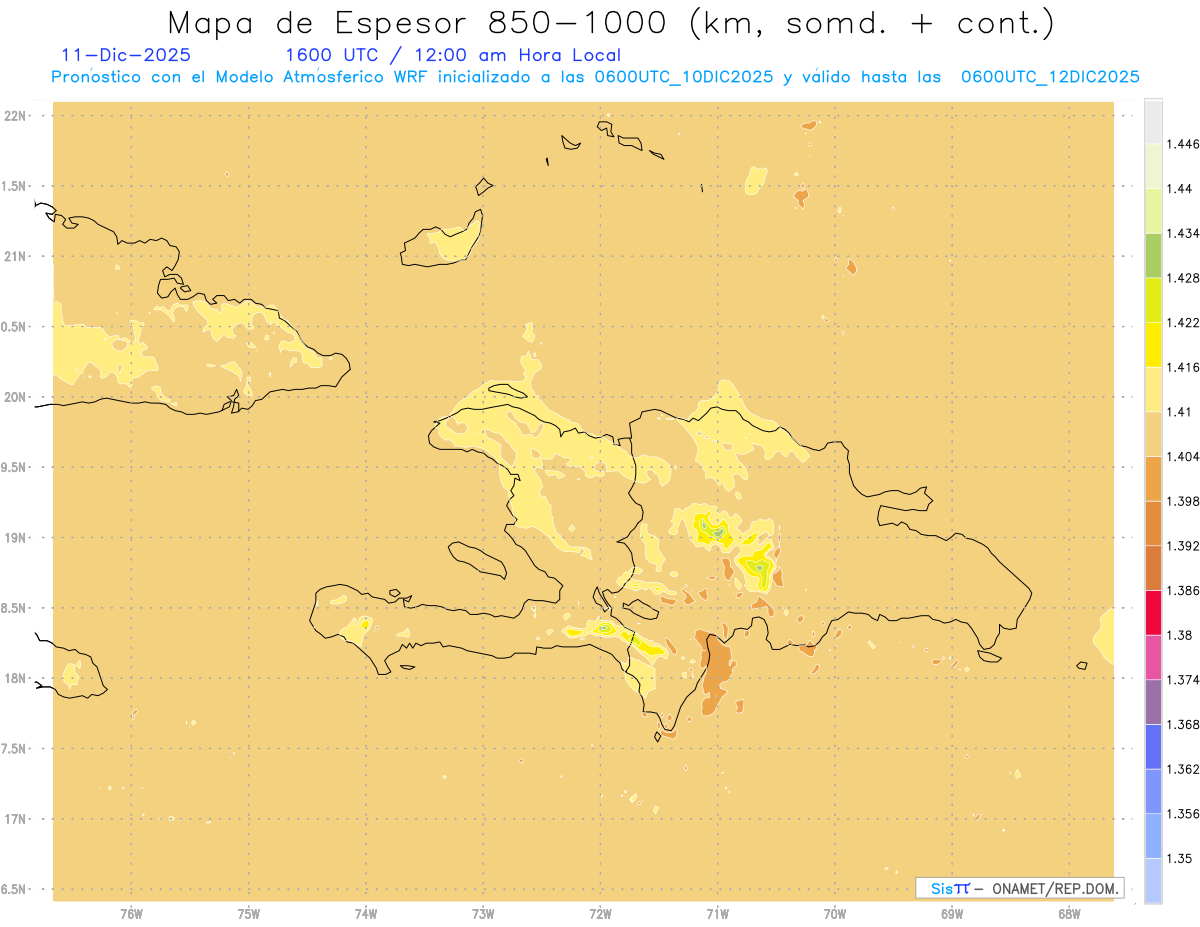Viewport: 1200px width, 927px height.
Task: Click the colorbar value 1.356
Action: (1184, 813)
